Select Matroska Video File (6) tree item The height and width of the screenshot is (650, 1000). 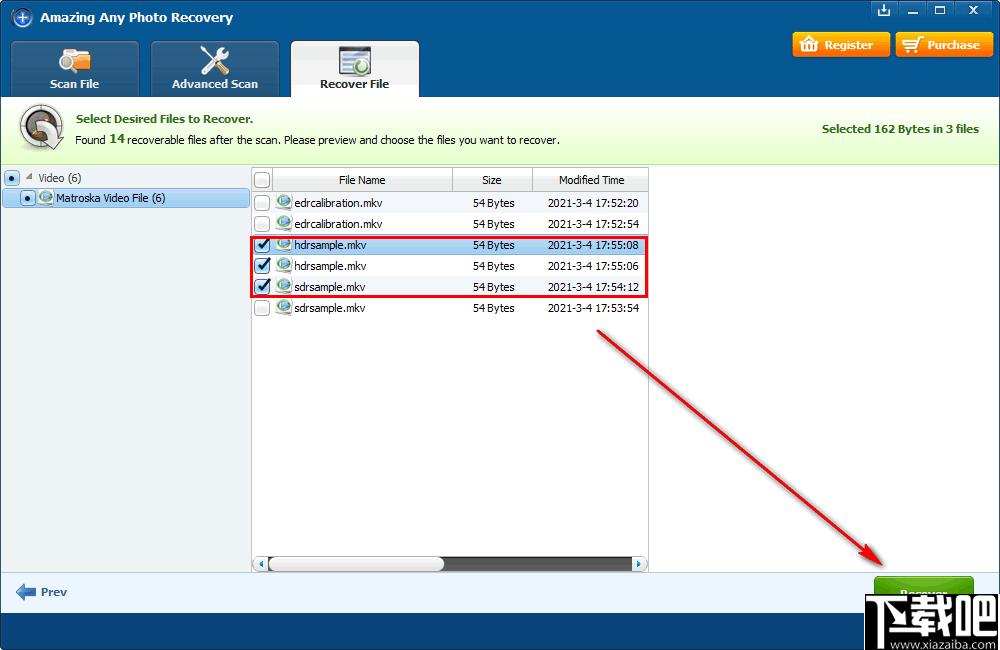point(126,198)
